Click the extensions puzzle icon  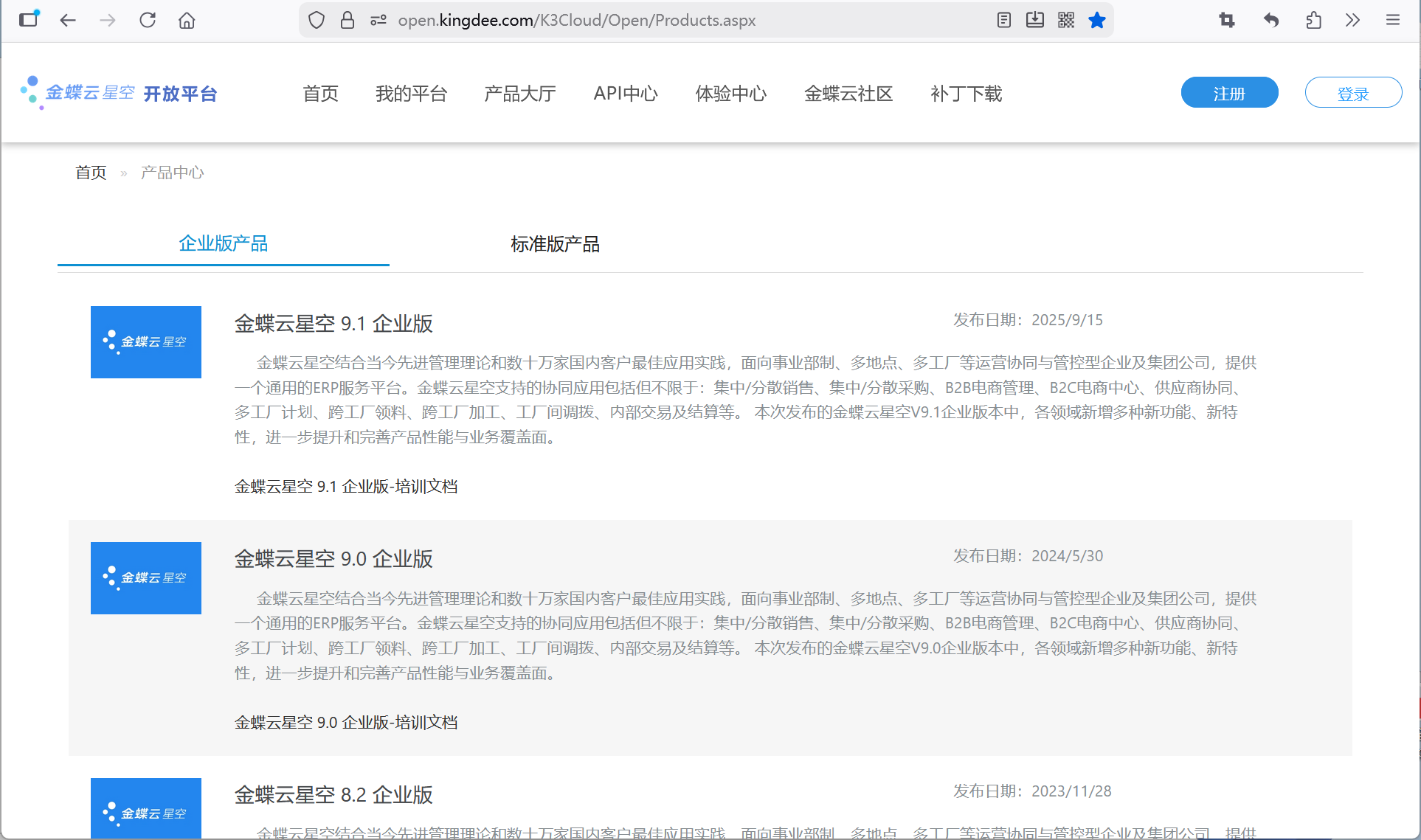pyautogui.click(x=1313, y=20)
